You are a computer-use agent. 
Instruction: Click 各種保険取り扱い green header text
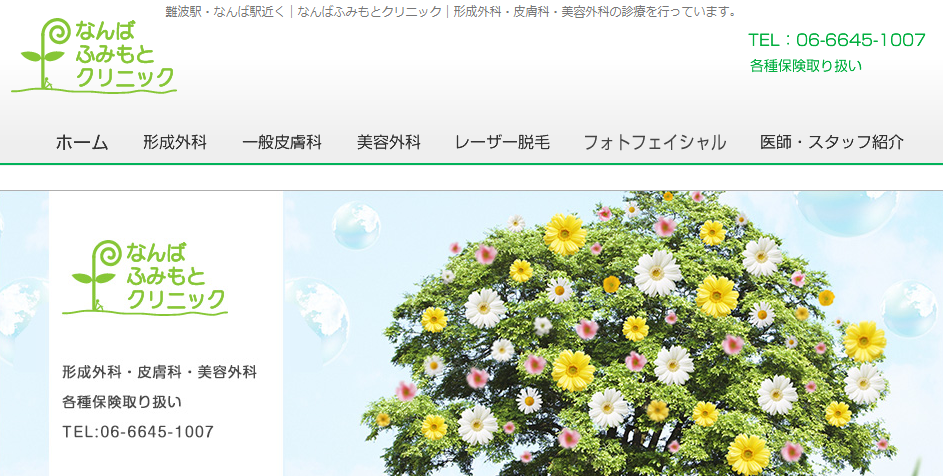pyautogui.click(x=806, y=66)
